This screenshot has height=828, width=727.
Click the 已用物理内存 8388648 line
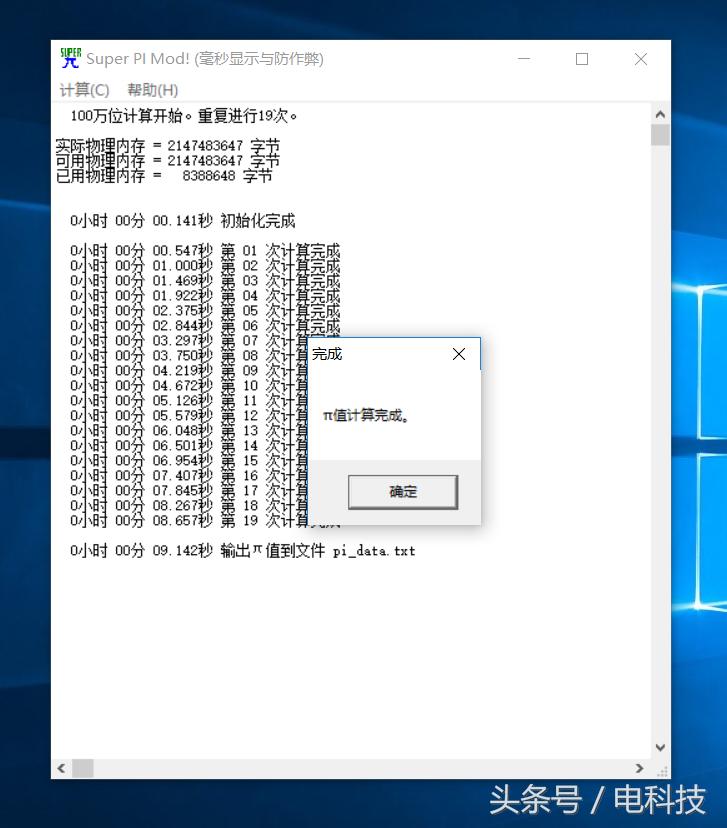pyautogui.click(x=164, y=175)
